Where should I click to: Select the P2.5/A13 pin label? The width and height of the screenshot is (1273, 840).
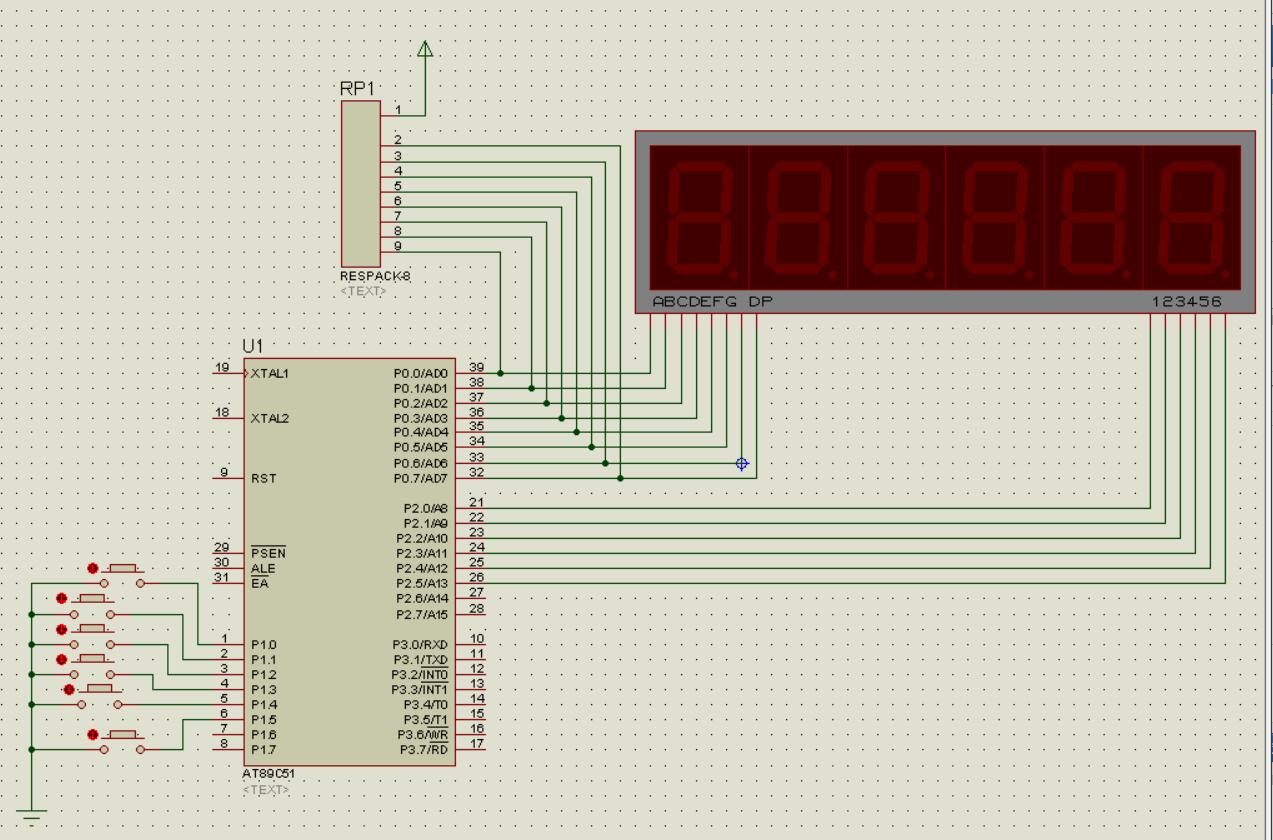click(x=423, y=583)
